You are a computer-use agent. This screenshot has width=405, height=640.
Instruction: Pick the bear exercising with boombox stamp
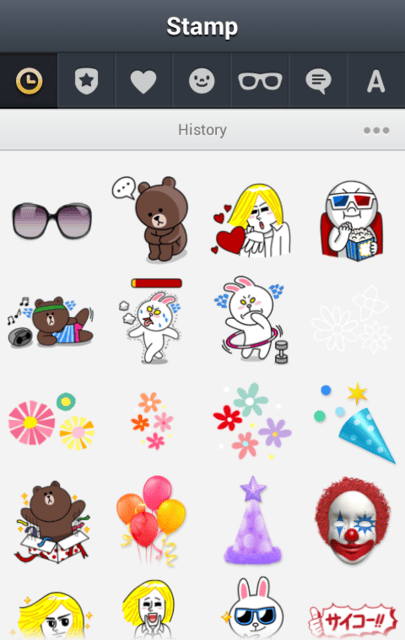coord(50,321)
